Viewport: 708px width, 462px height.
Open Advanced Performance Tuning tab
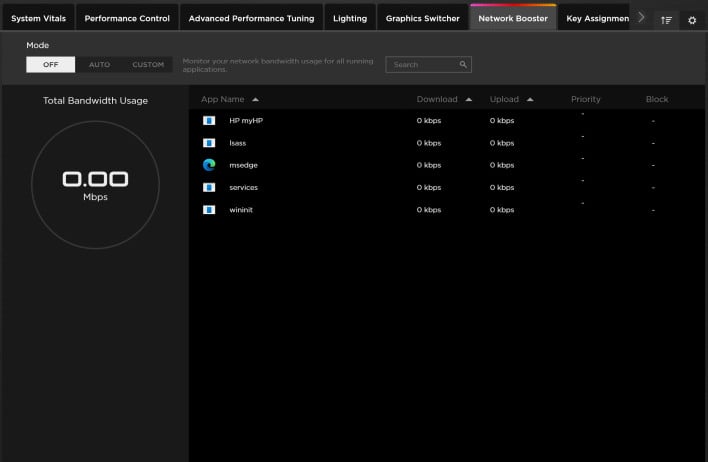click(x=250, y=18)
